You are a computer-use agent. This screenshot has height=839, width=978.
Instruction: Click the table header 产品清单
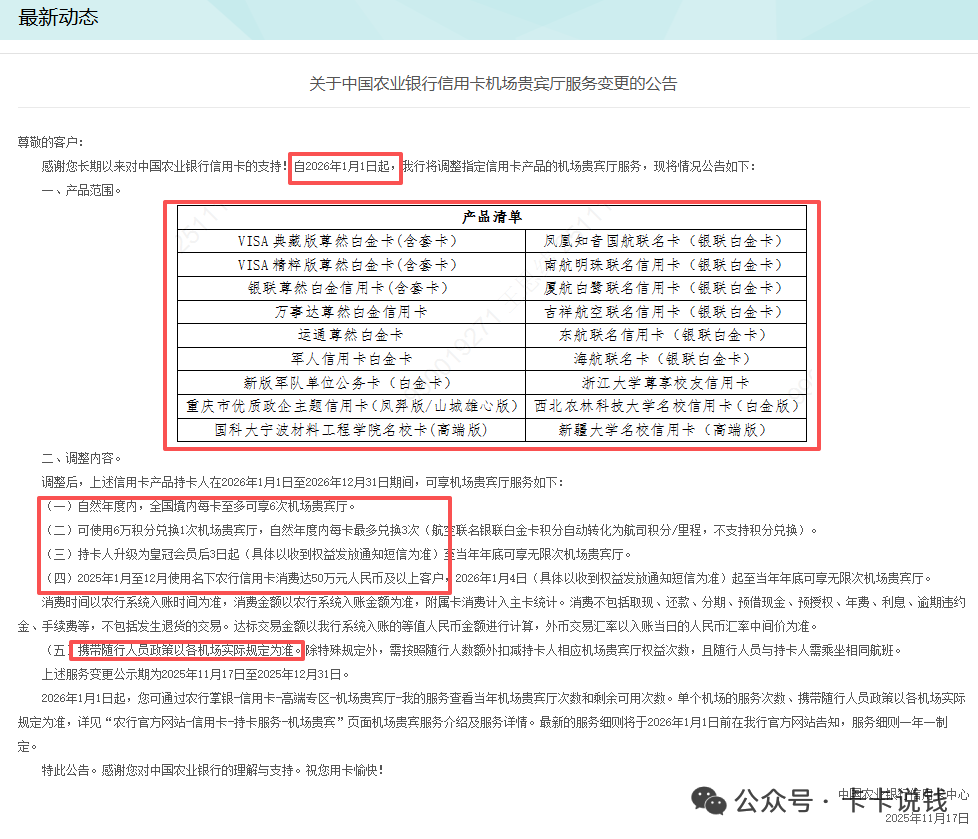coord(491,217)
